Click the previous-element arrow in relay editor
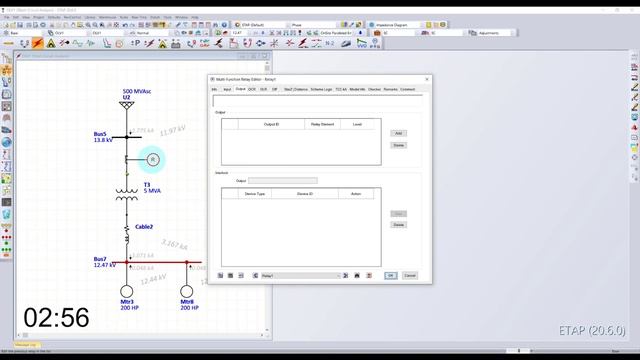 point(256,276)
